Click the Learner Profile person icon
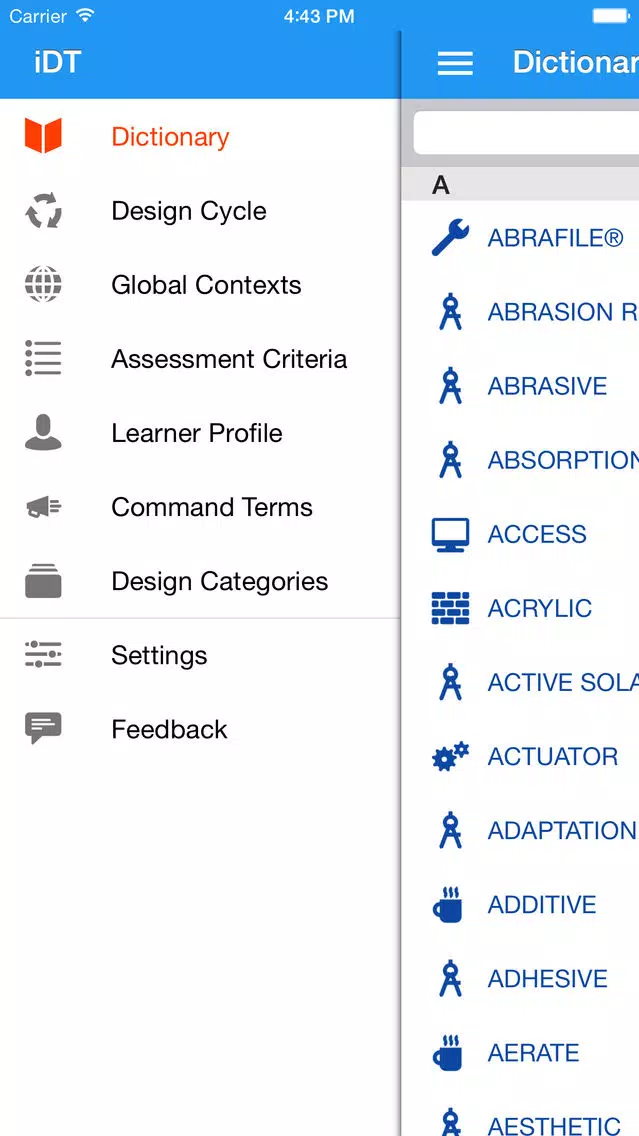The width and height of the screenshot is (639, 1136). [x=43, y=433]
